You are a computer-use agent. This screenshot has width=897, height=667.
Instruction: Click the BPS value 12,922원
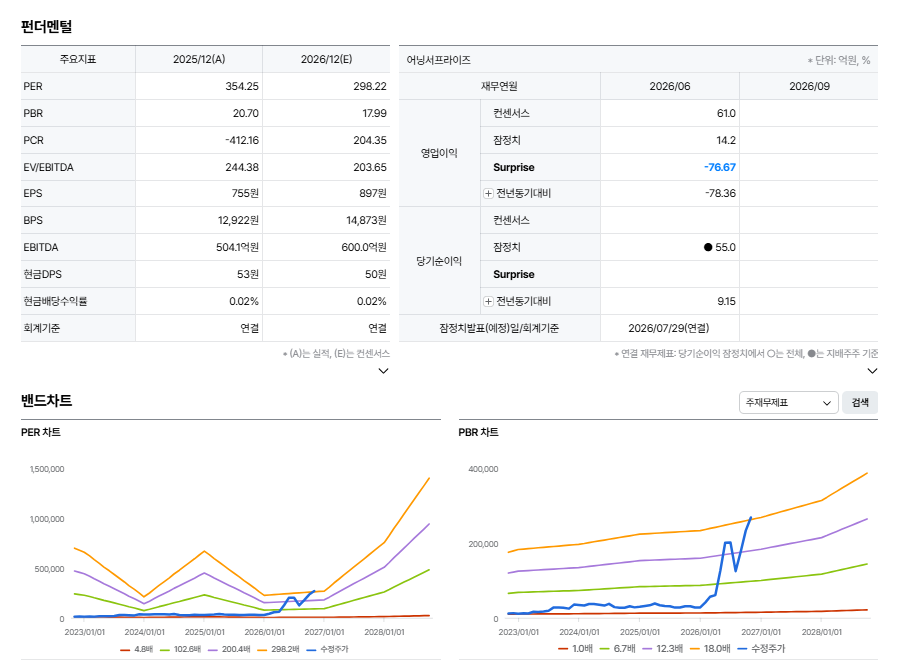coord(239,220)
